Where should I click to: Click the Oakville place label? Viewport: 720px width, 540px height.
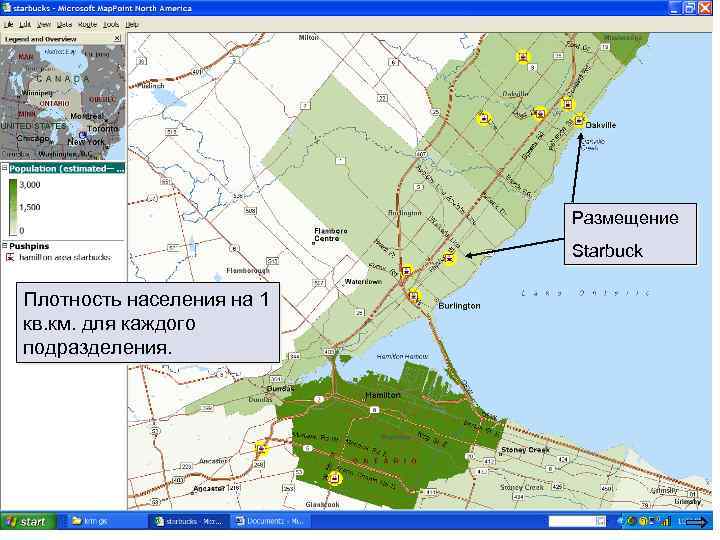coord(601,125)
